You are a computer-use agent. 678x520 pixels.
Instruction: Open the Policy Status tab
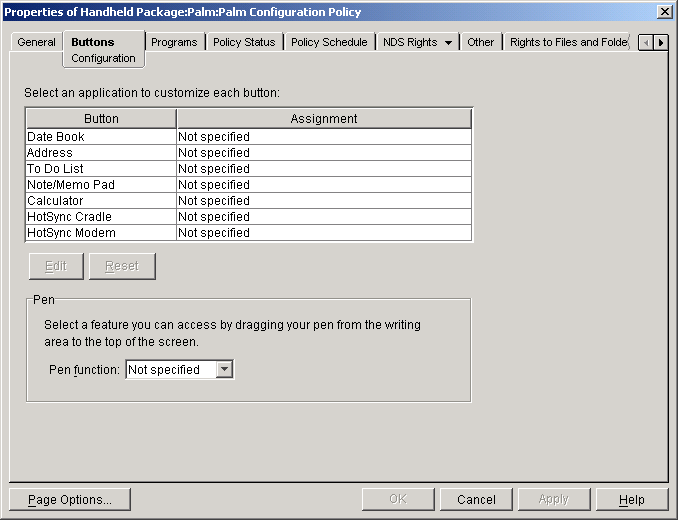pos(244,42)
